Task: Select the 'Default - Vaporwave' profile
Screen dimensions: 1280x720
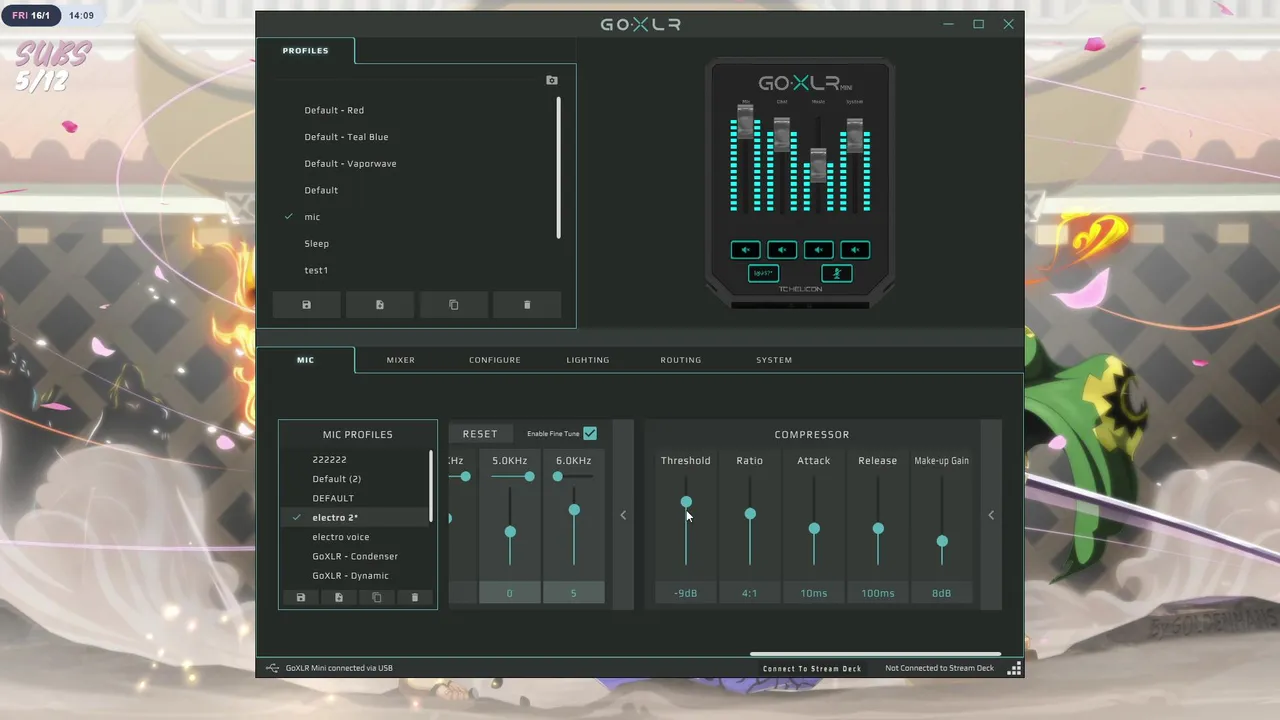Action: [350, 164]
